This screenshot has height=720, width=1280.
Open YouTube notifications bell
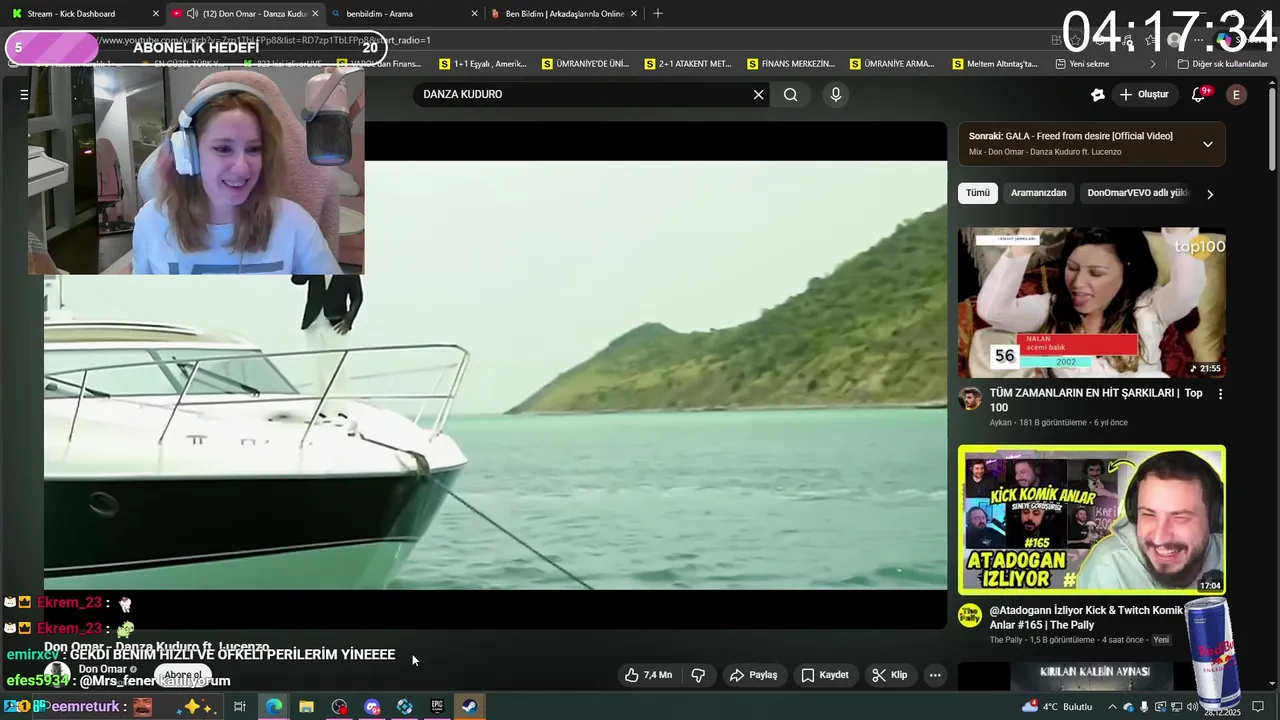coord(1198,95)
